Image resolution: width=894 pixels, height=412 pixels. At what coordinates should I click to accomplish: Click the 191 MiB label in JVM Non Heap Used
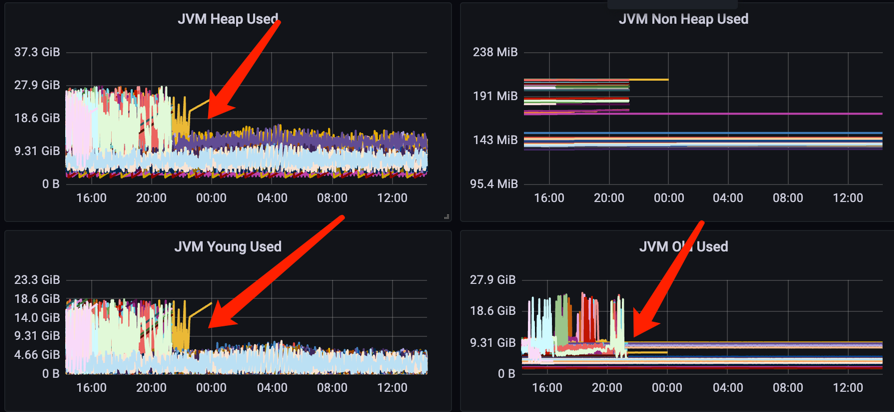tap(495, 96)
